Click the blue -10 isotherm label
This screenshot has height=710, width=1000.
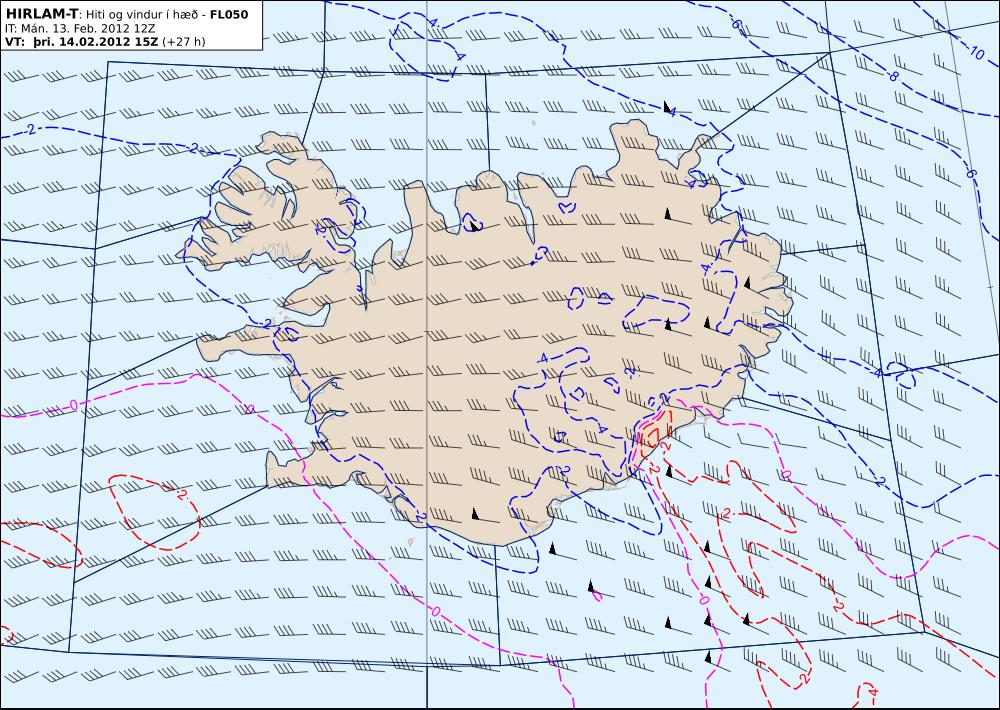click(976, 52)
